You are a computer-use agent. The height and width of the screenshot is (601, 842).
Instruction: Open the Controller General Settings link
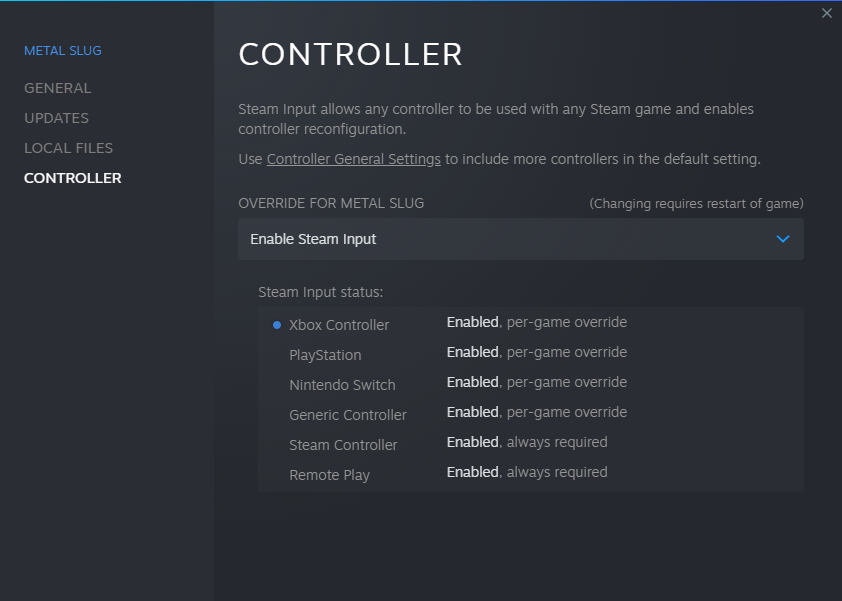(x=353, y=159)
